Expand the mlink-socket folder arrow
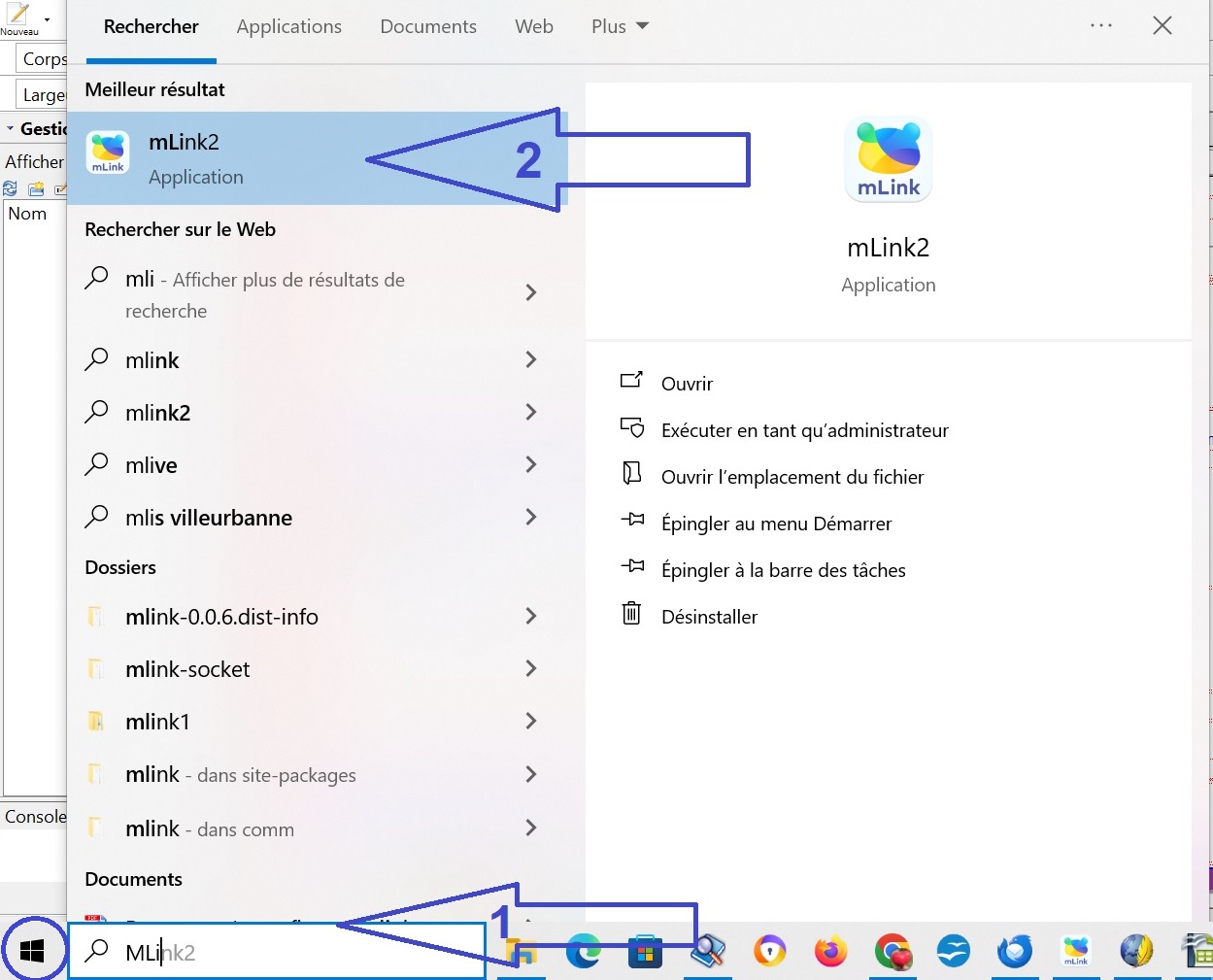This screenshot has height=980, width=1213. point(530,669)
